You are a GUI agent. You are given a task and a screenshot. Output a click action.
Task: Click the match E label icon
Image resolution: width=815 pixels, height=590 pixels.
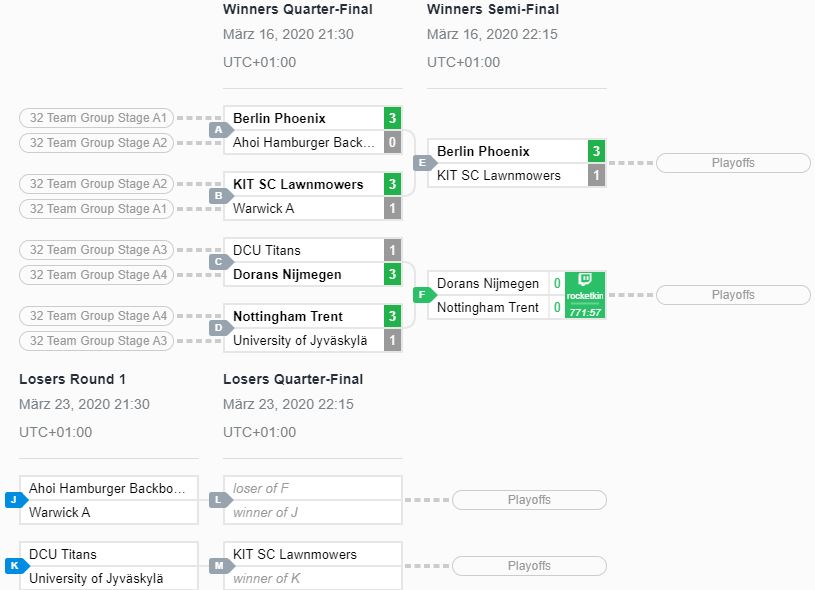422,163
